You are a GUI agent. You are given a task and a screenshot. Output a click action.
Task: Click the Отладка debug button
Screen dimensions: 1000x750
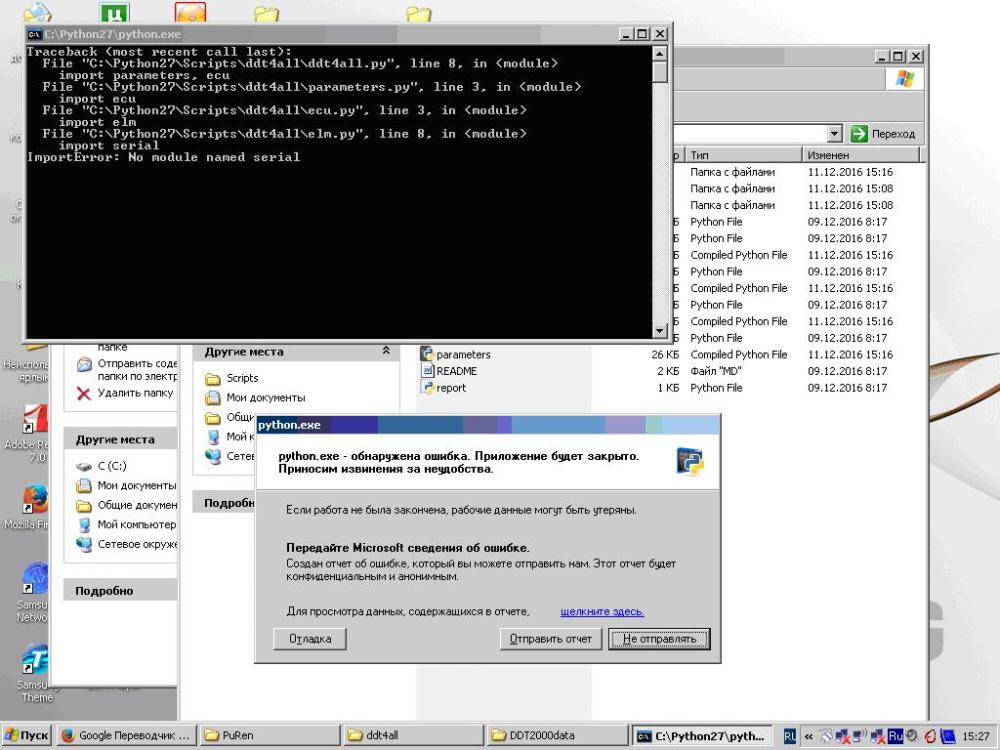click(310, 638)
